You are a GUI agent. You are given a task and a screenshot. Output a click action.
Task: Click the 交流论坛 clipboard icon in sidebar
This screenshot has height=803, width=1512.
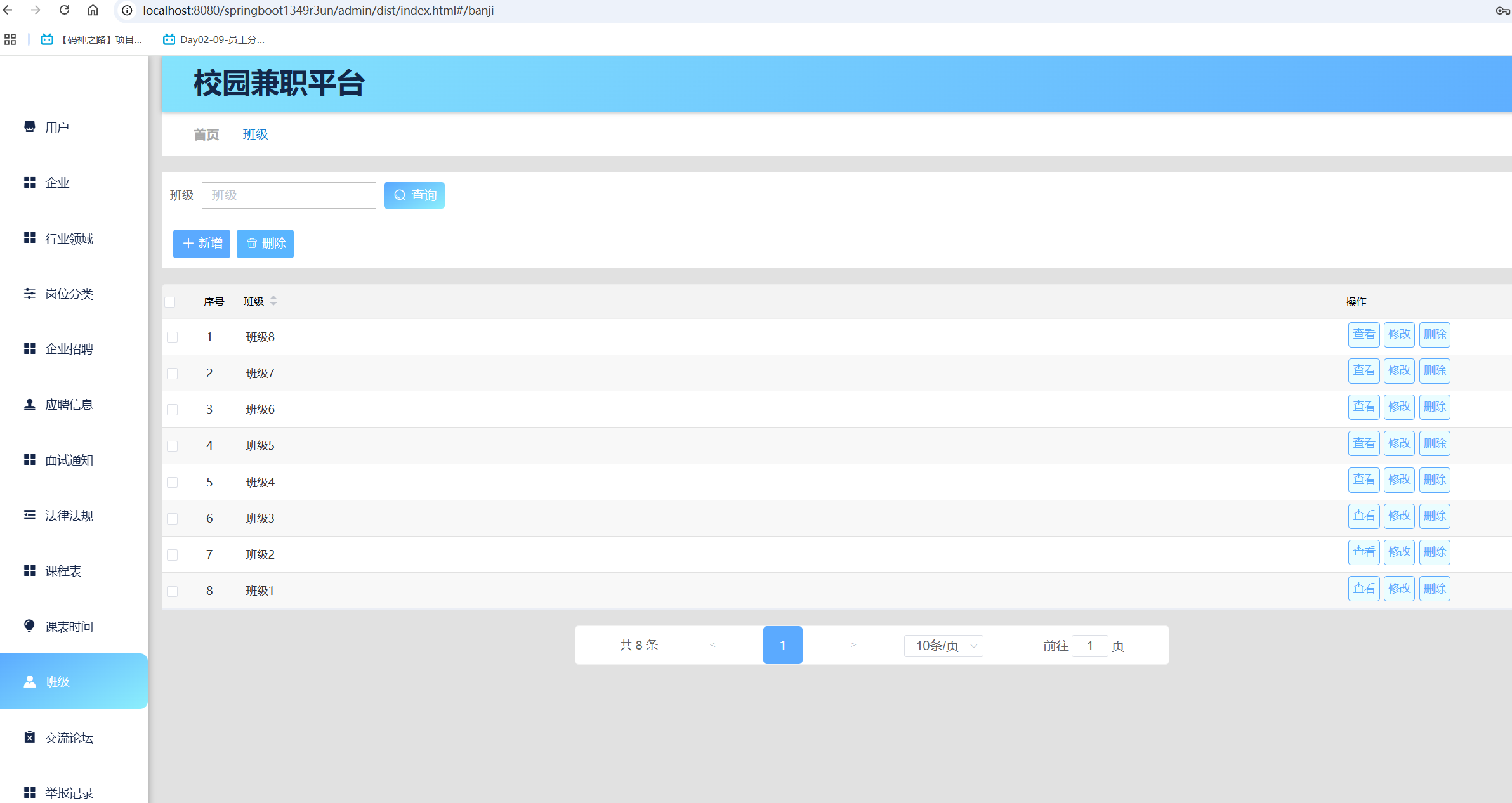29,737
